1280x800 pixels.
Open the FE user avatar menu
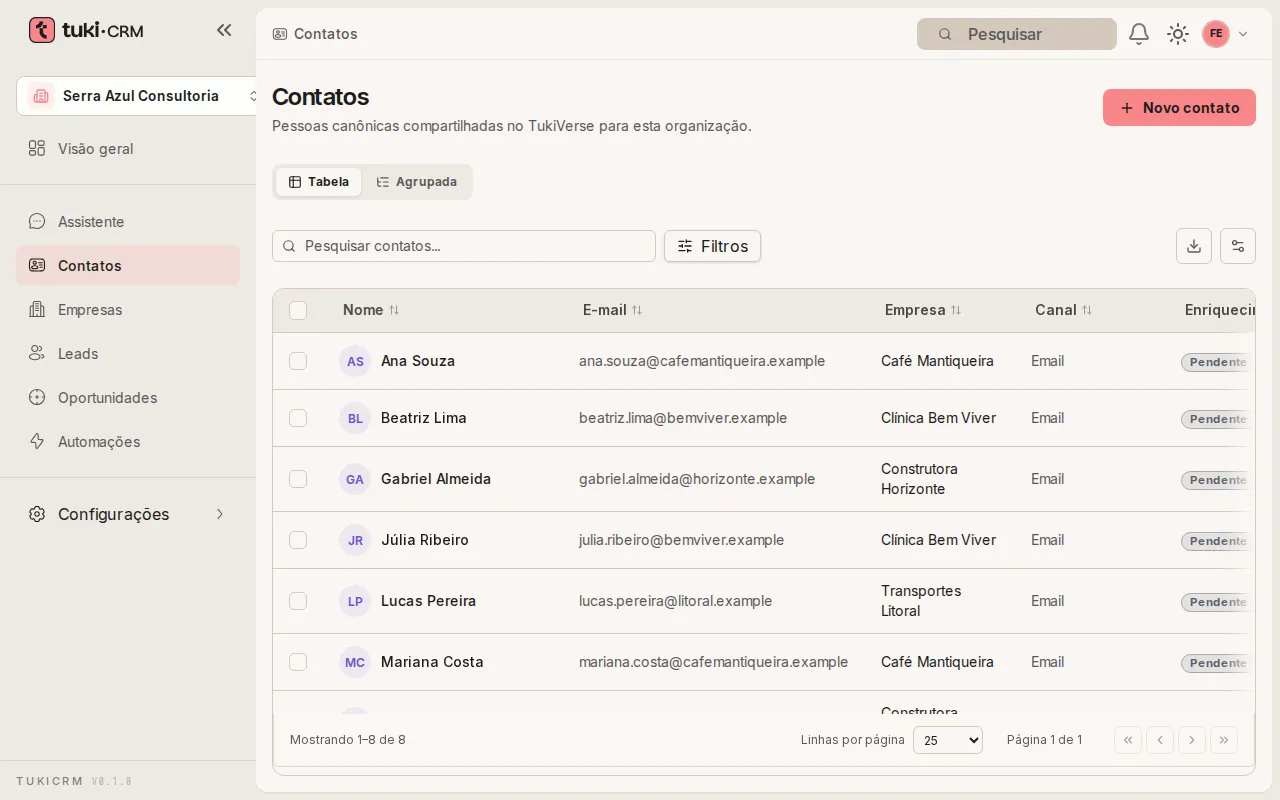coord(1216,34)
